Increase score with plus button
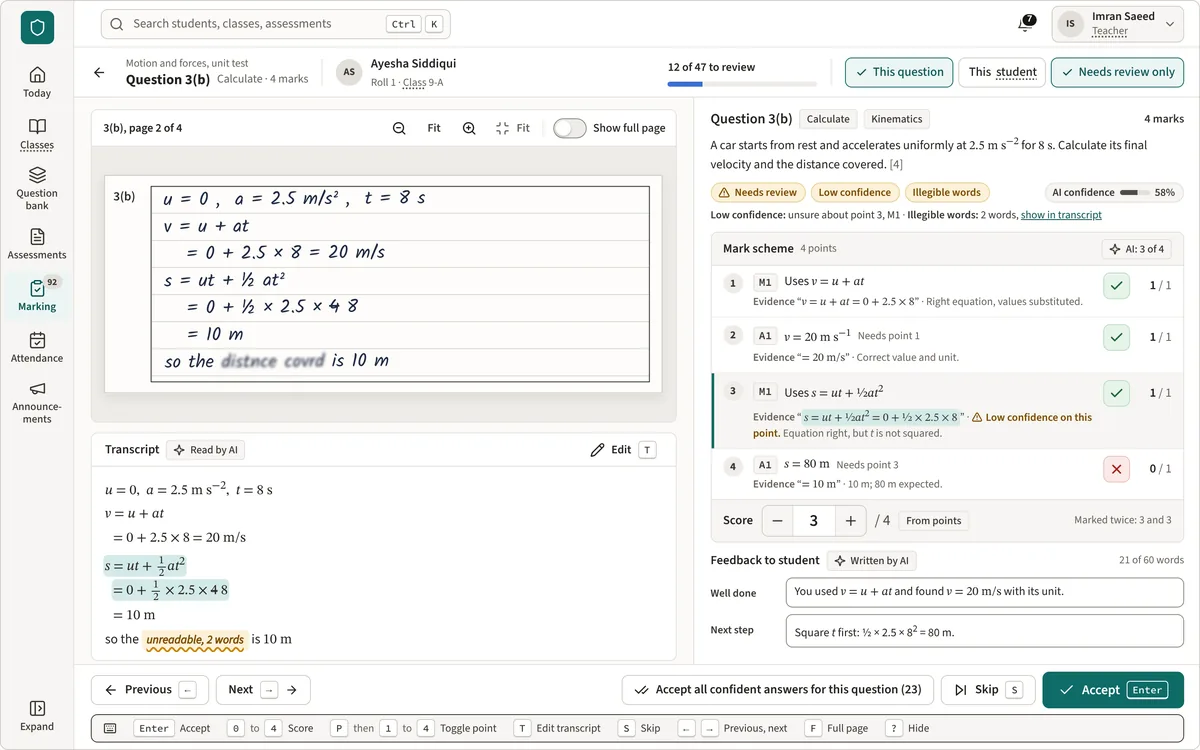The height and width of the screenshot is (750, 1200). [x=850, y=520]
